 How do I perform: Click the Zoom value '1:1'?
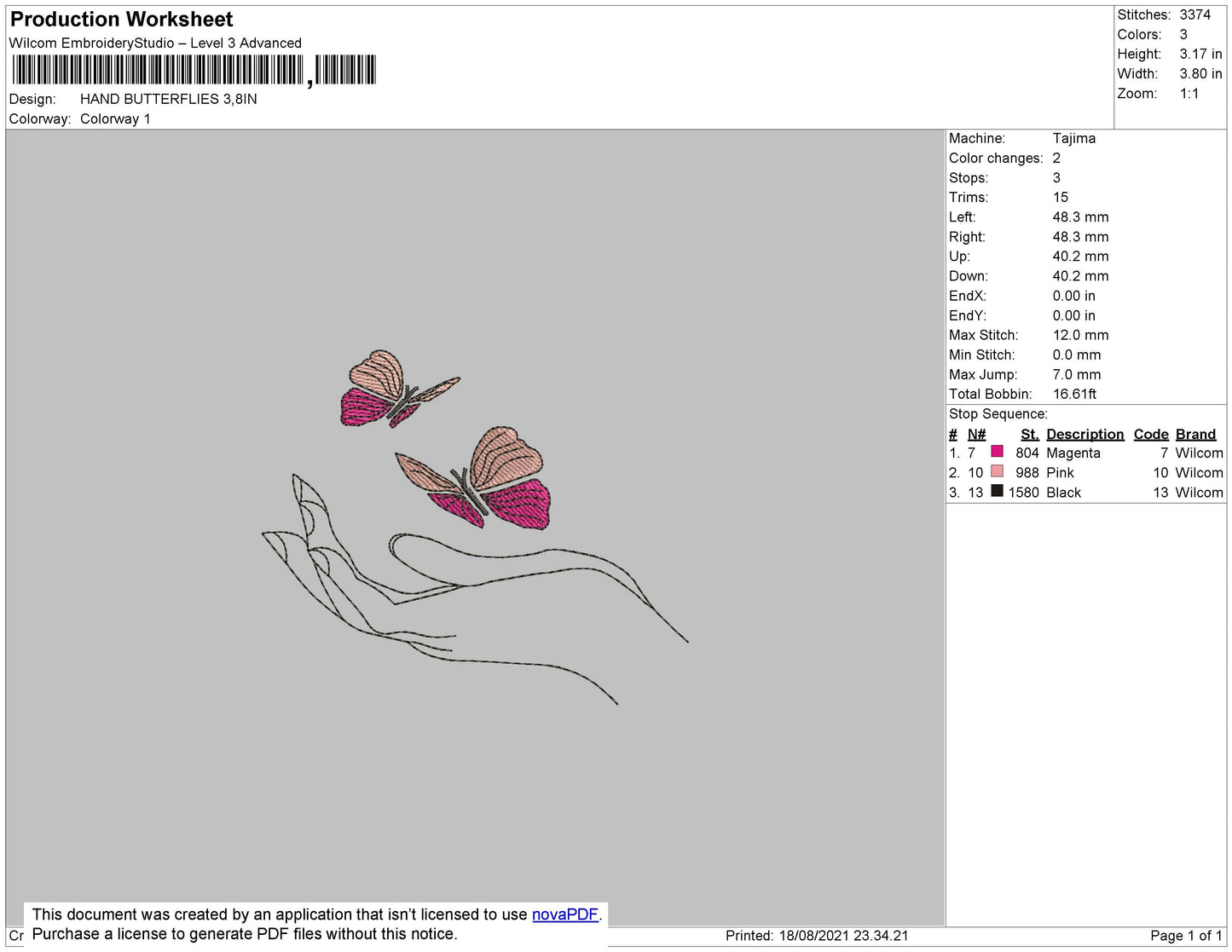tap(1189, 94)
